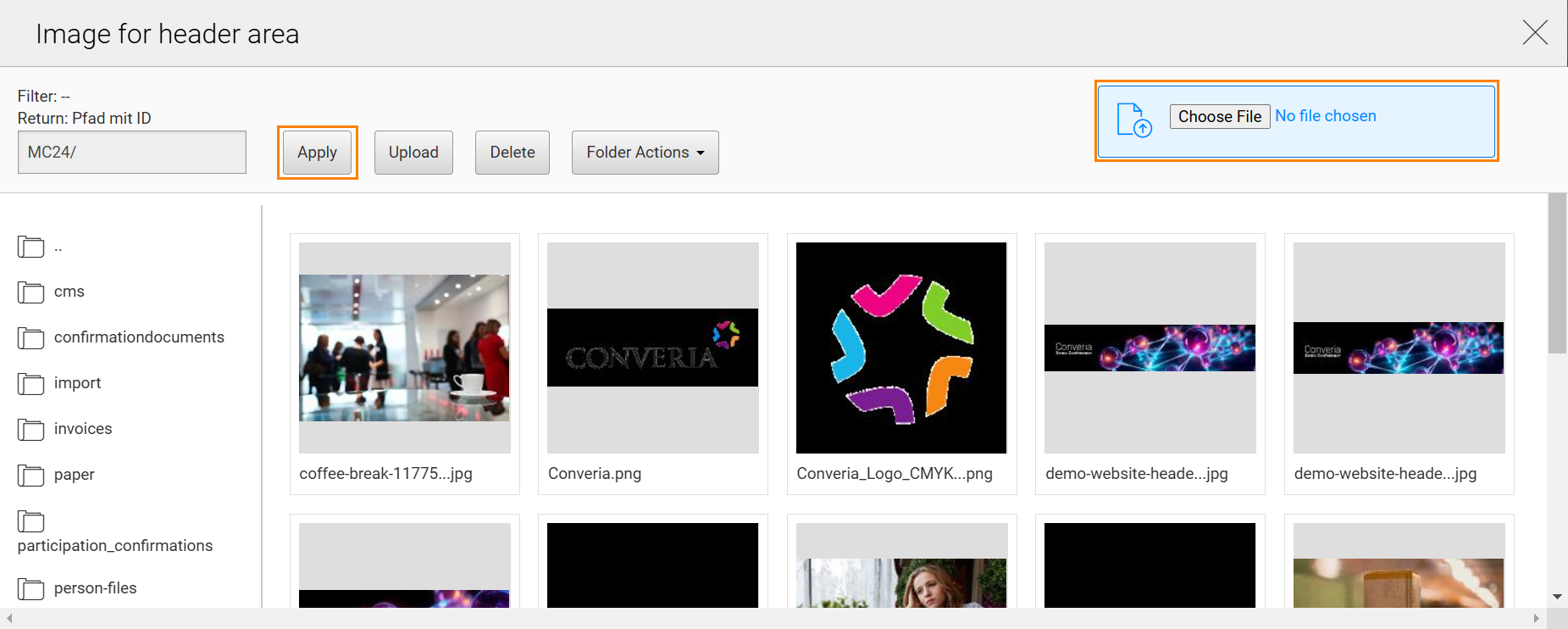Open the invoices folder icon

31,430
